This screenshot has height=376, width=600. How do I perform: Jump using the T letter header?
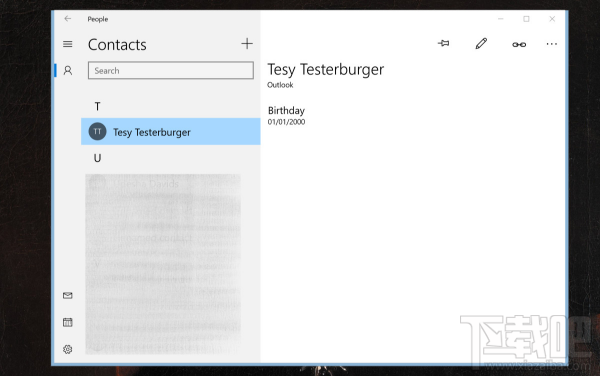98,106
